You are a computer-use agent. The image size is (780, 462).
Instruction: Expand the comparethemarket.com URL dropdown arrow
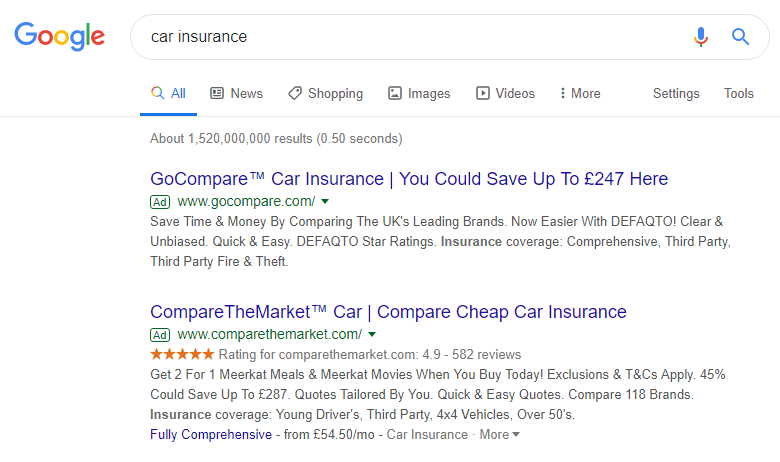point(372,335)
